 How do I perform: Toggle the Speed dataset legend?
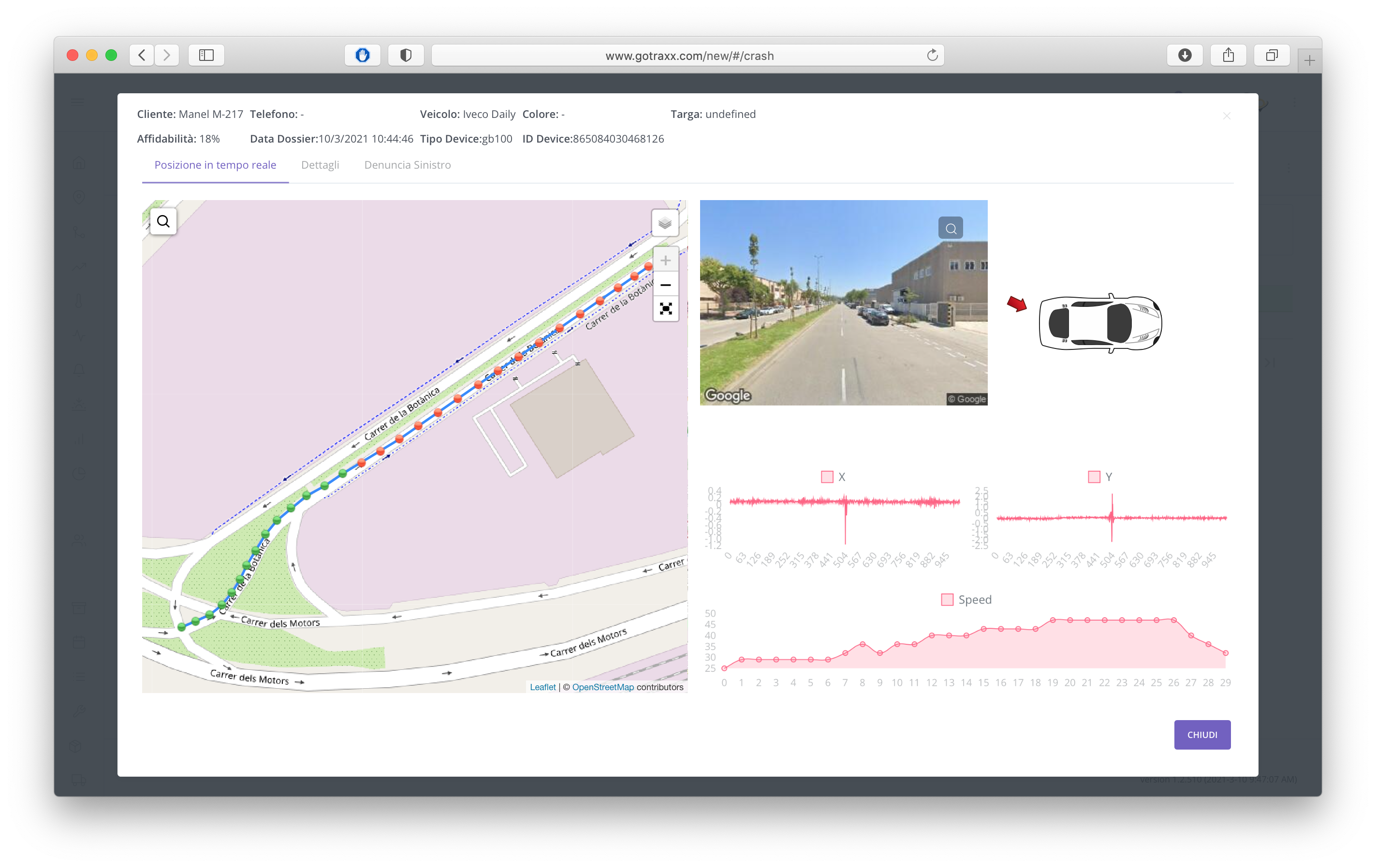pyautogui.click(x=966, y=600)
